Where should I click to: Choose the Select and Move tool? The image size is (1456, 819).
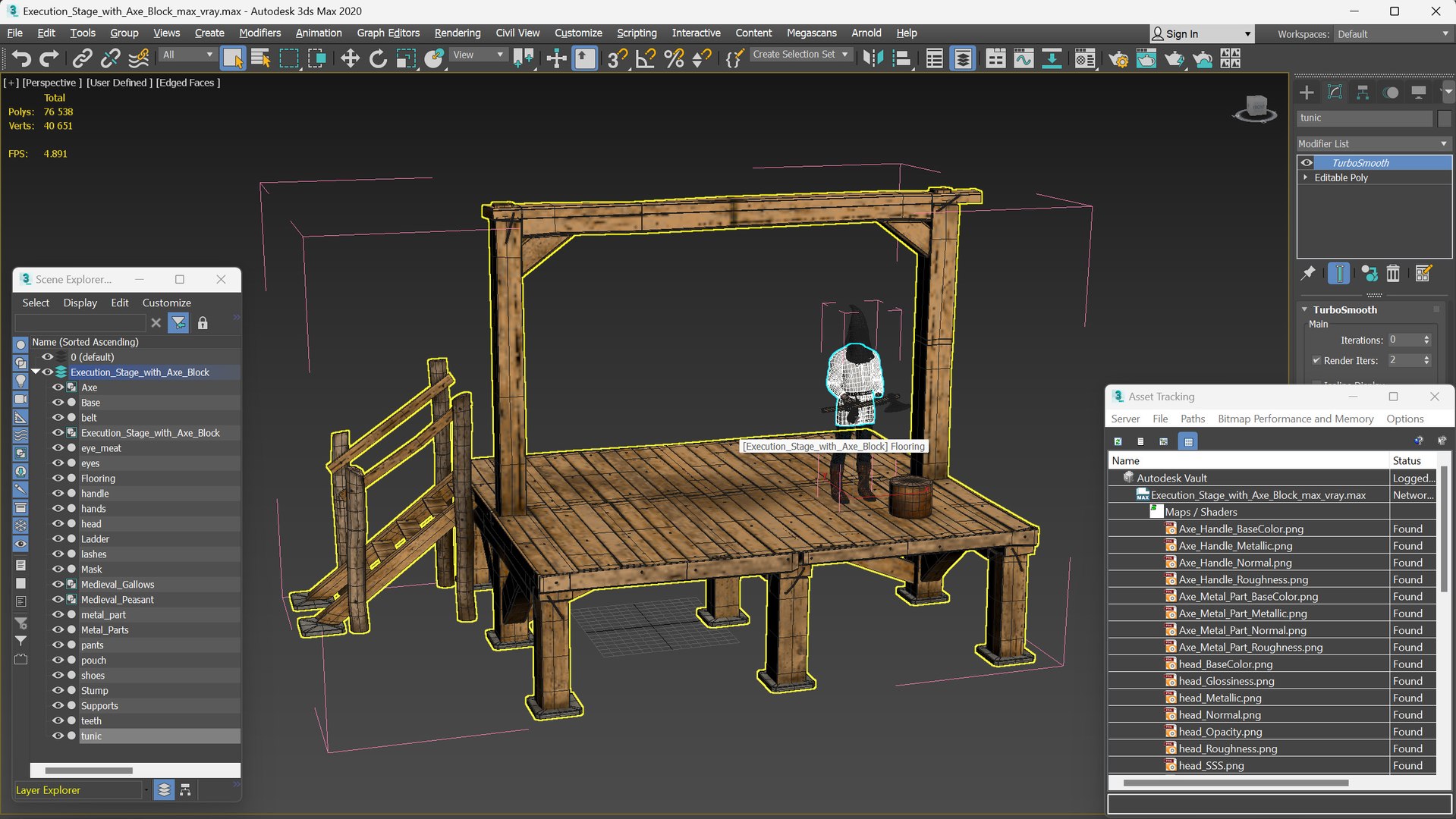pos(350,58)
